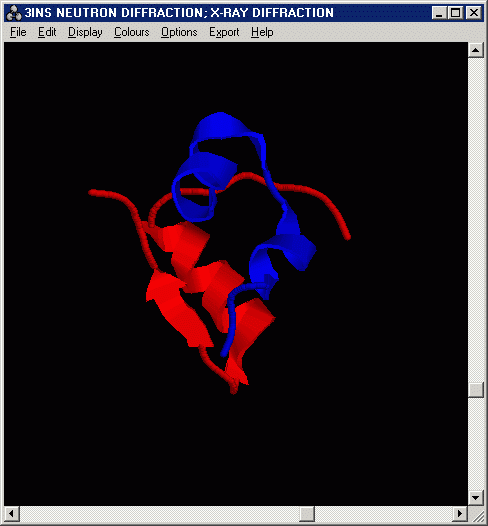
Task: Open the File menu
Action: (18, 32)
